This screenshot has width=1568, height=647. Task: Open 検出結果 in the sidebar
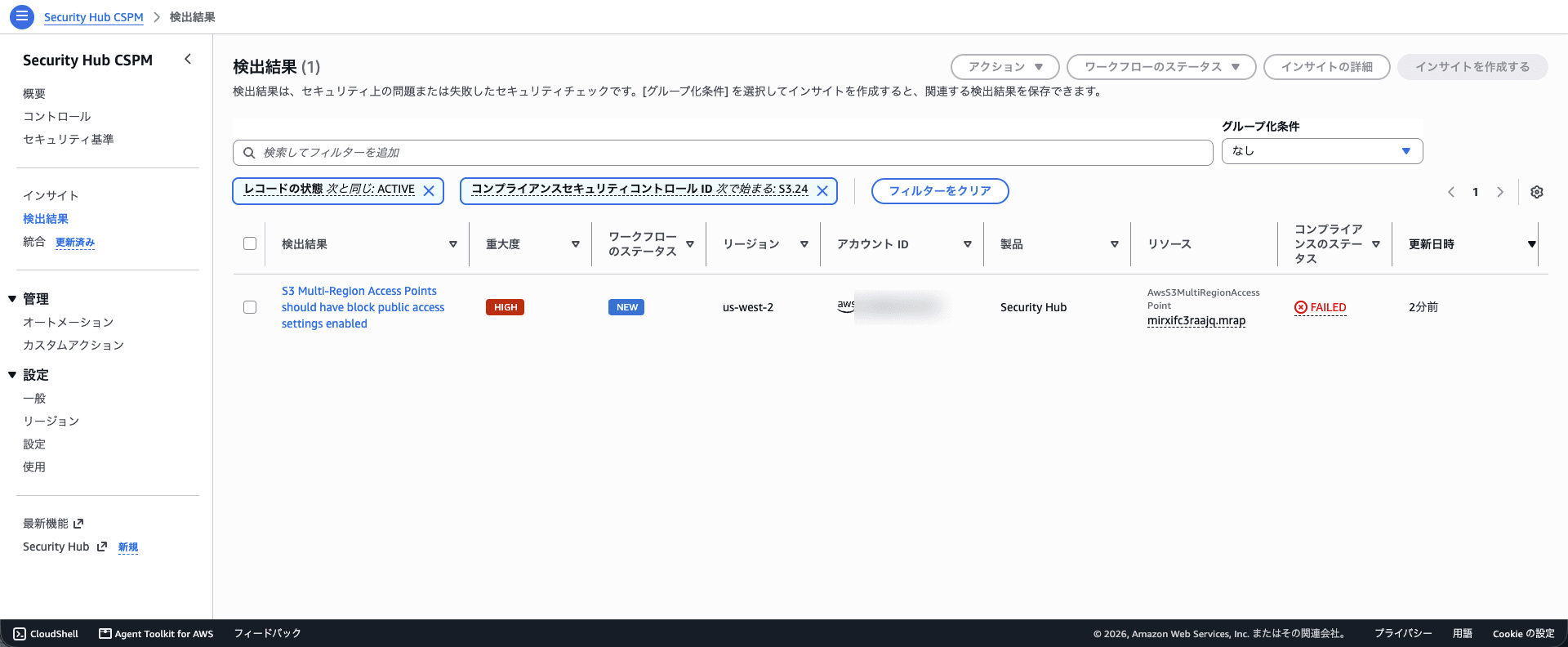[x=46, y=219]
